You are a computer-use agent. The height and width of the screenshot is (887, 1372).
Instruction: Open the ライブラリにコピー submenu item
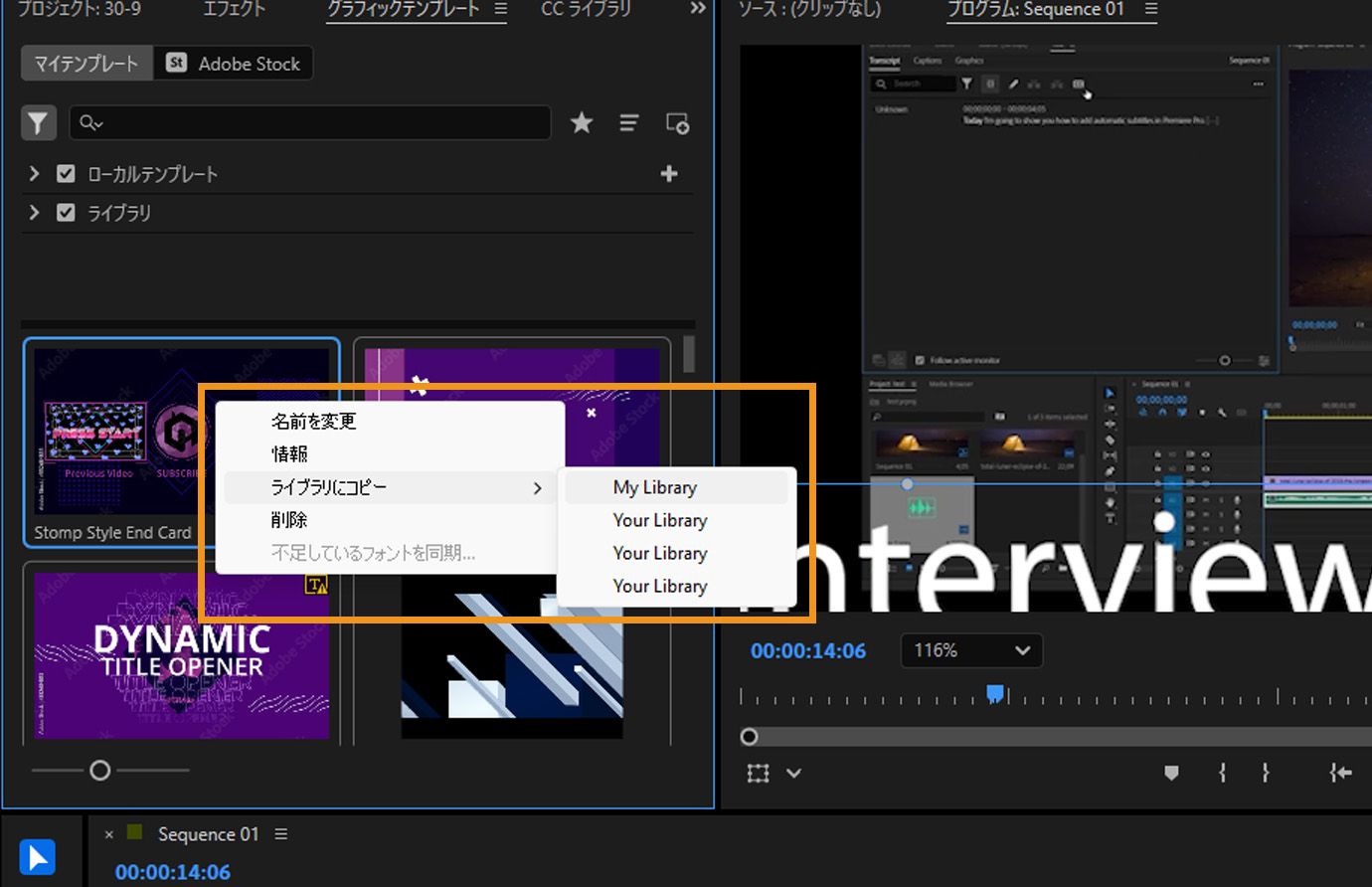[x=390, y=487]
